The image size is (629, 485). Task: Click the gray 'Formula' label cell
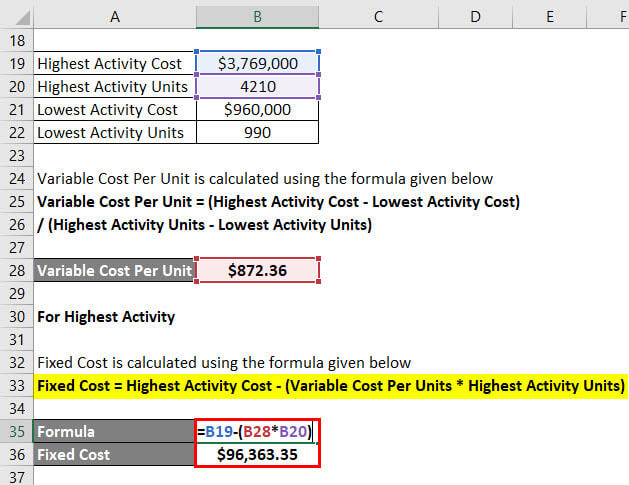(x=115, y=432)
